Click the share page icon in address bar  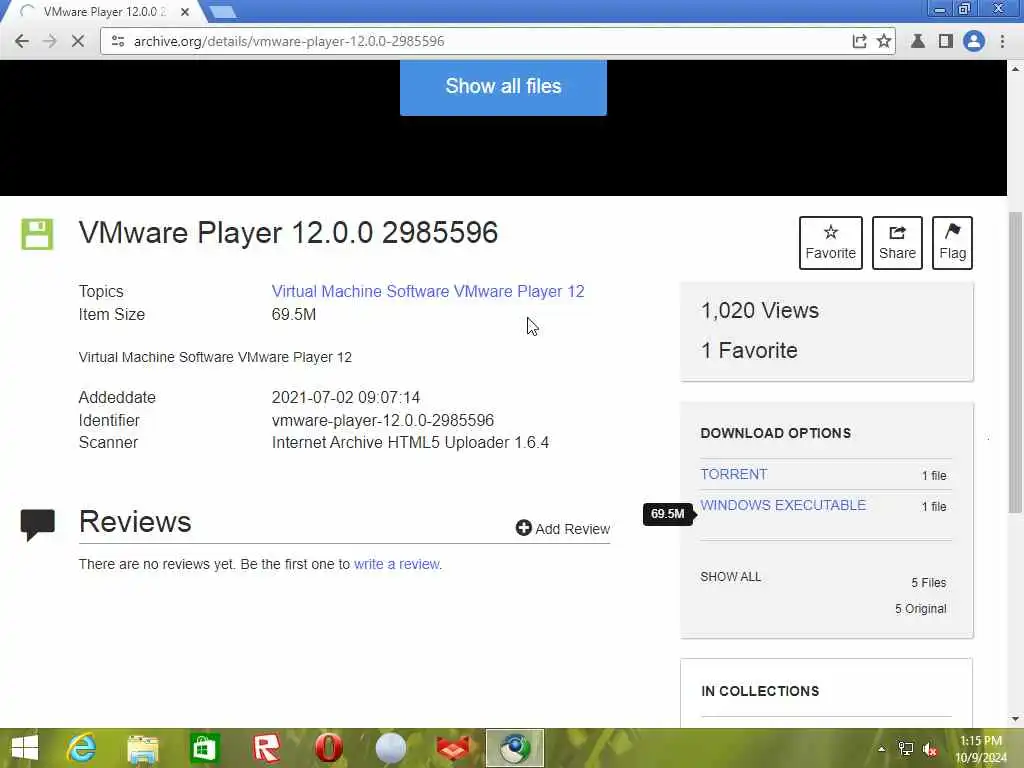pyautogui.click(x=859, y=41)
